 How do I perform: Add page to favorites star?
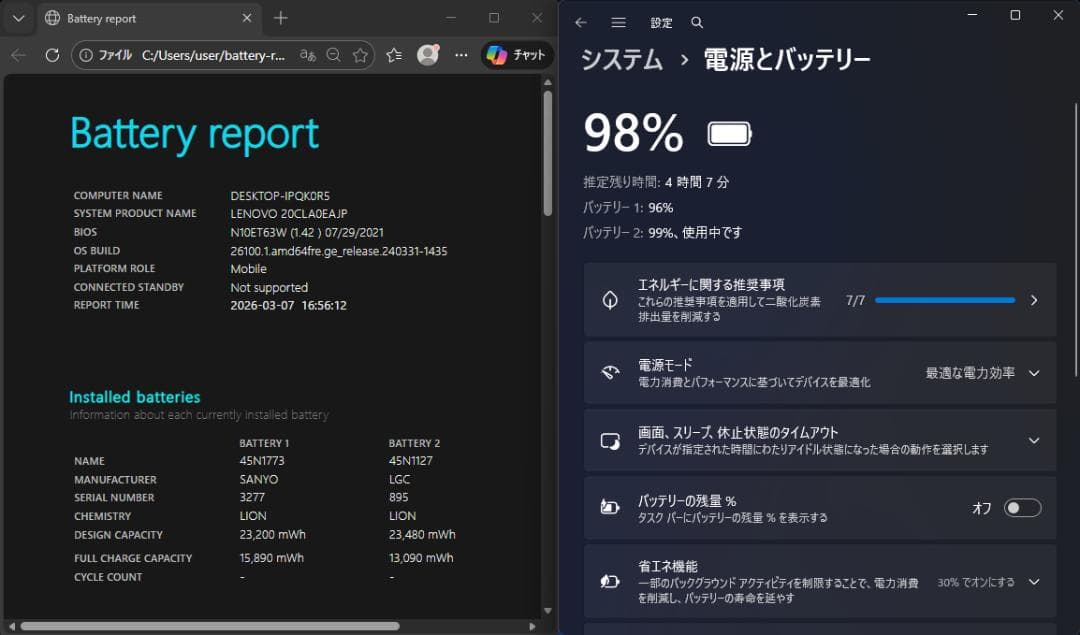pos(360,55)
